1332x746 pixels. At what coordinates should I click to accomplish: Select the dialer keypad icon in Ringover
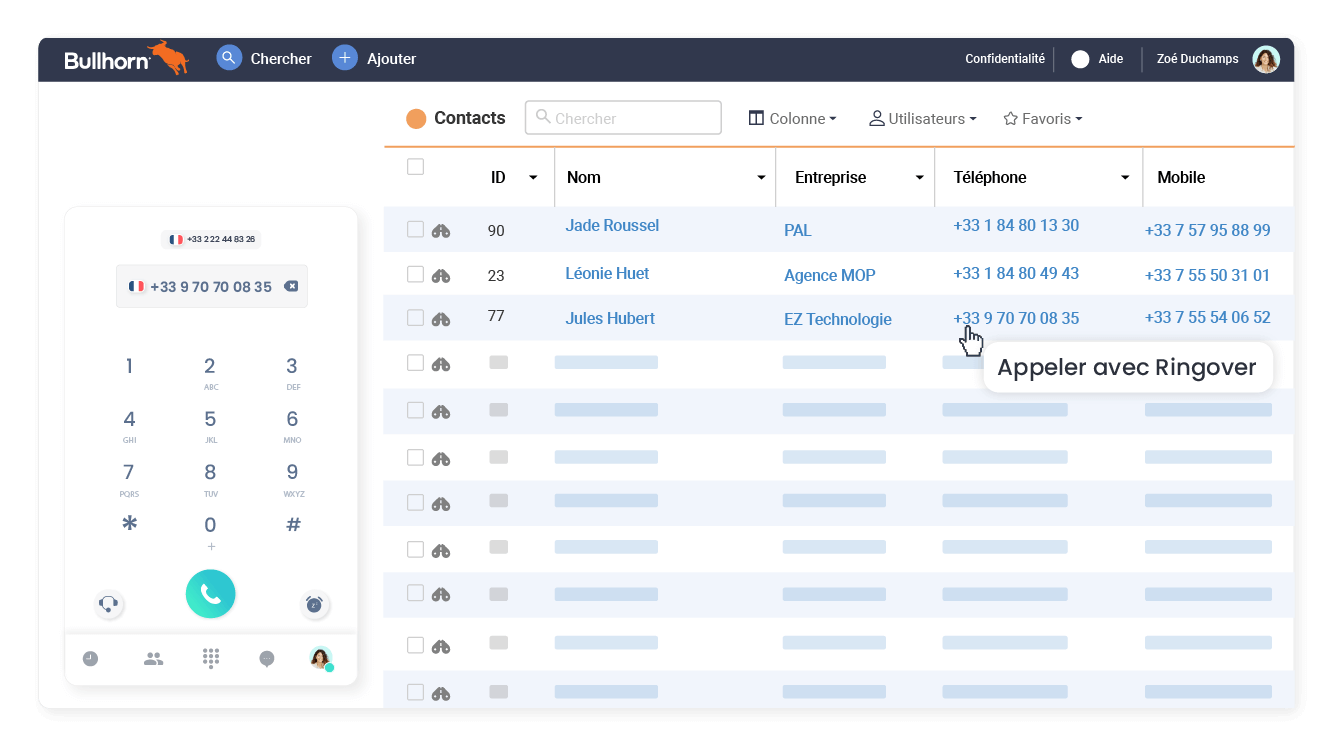tap(210, 658)
